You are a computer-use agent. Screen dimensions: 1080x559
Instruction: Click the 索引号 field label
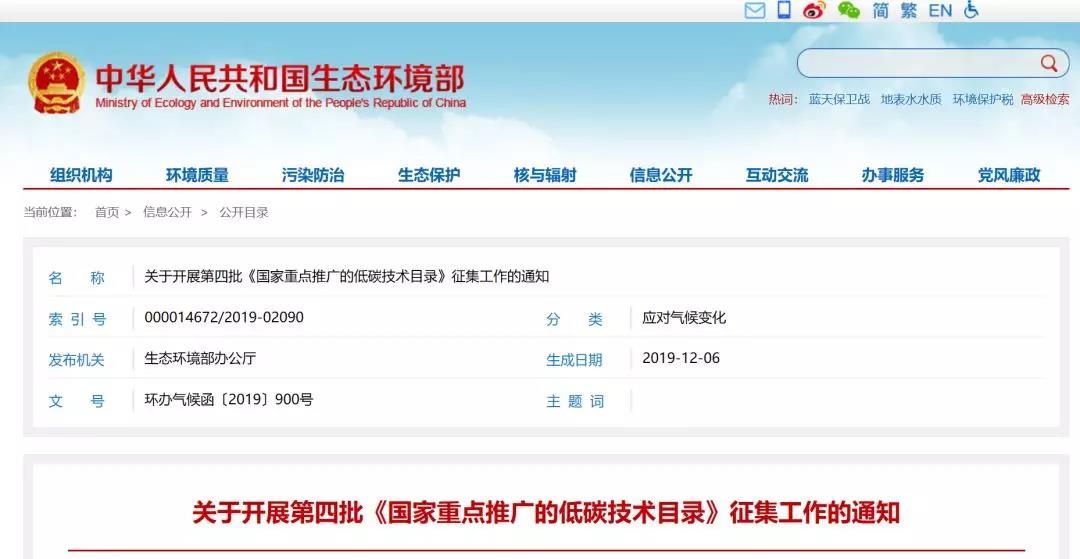pyautogui.click(x=77, y=319)
